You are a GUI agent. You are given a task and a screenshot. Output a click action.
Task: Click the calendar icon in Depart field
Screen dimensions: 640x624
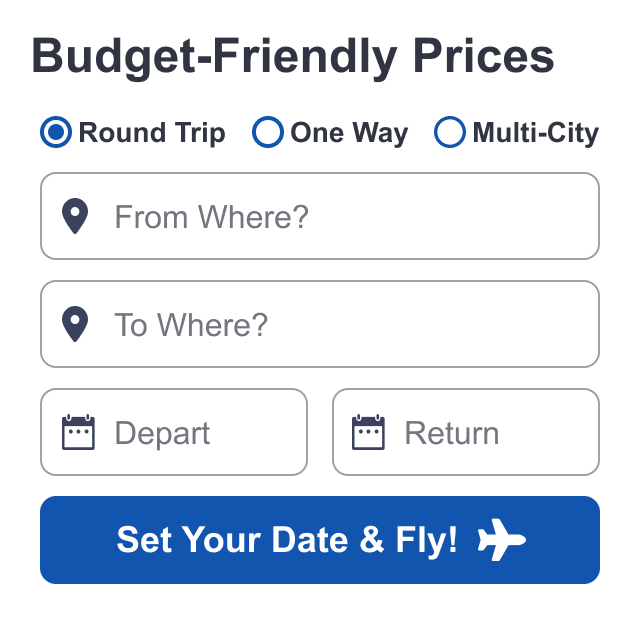[78, 432]
